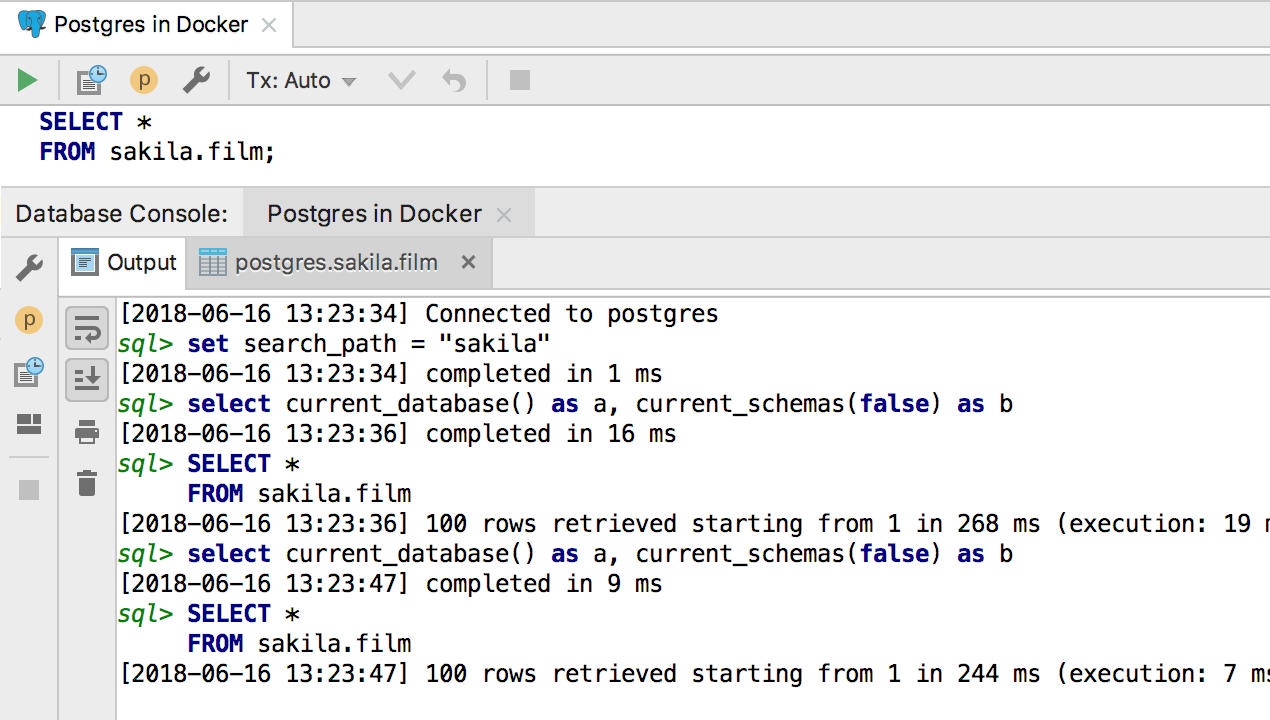
Task: Click 'FROM sakila.film;' in the query editor
Action: (x=157, y=152)
